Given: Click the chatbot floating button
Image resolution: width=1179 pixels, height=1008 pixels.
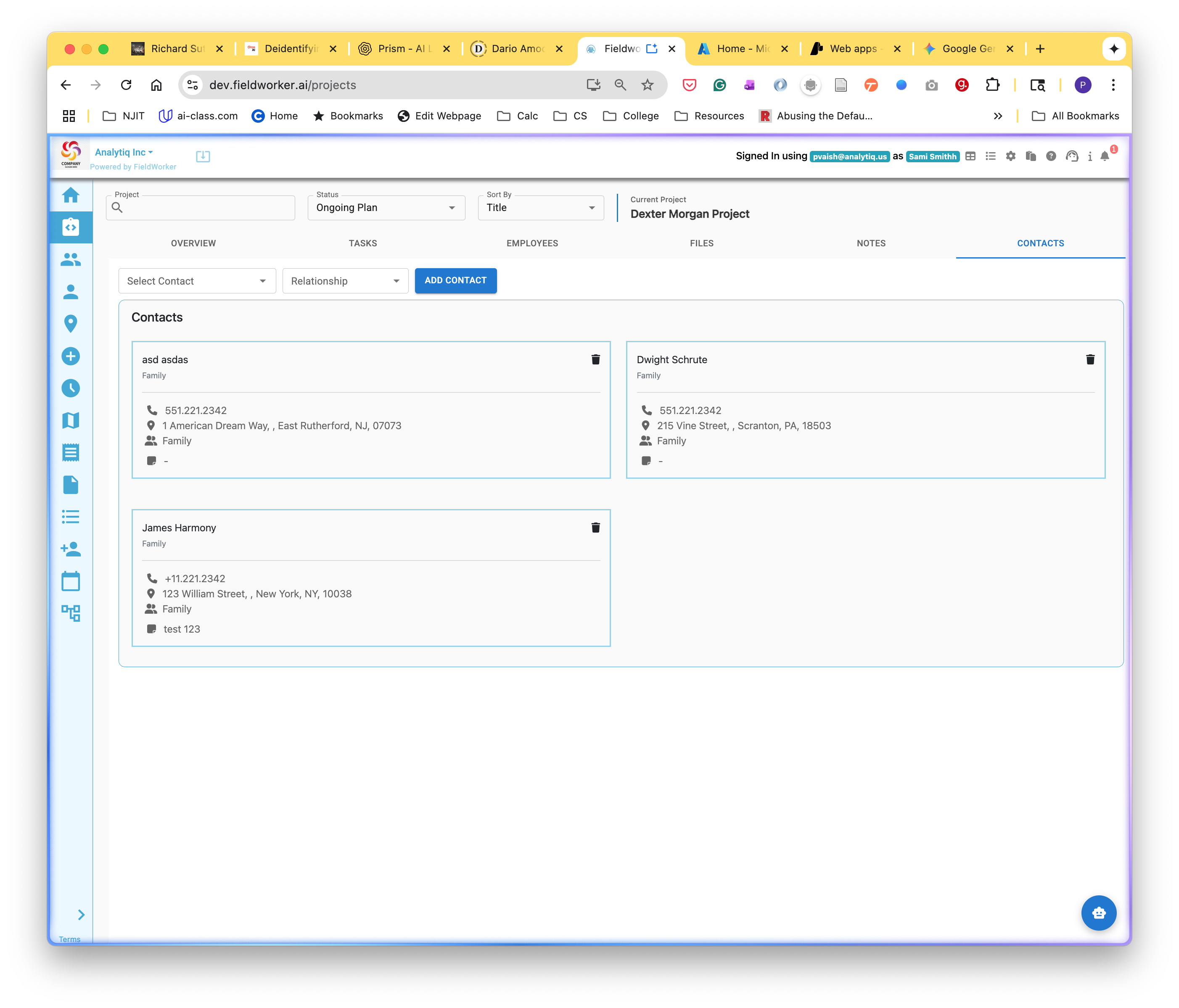Looking at the screenshot, I should pyautogui.click(x=1098, y=913).
